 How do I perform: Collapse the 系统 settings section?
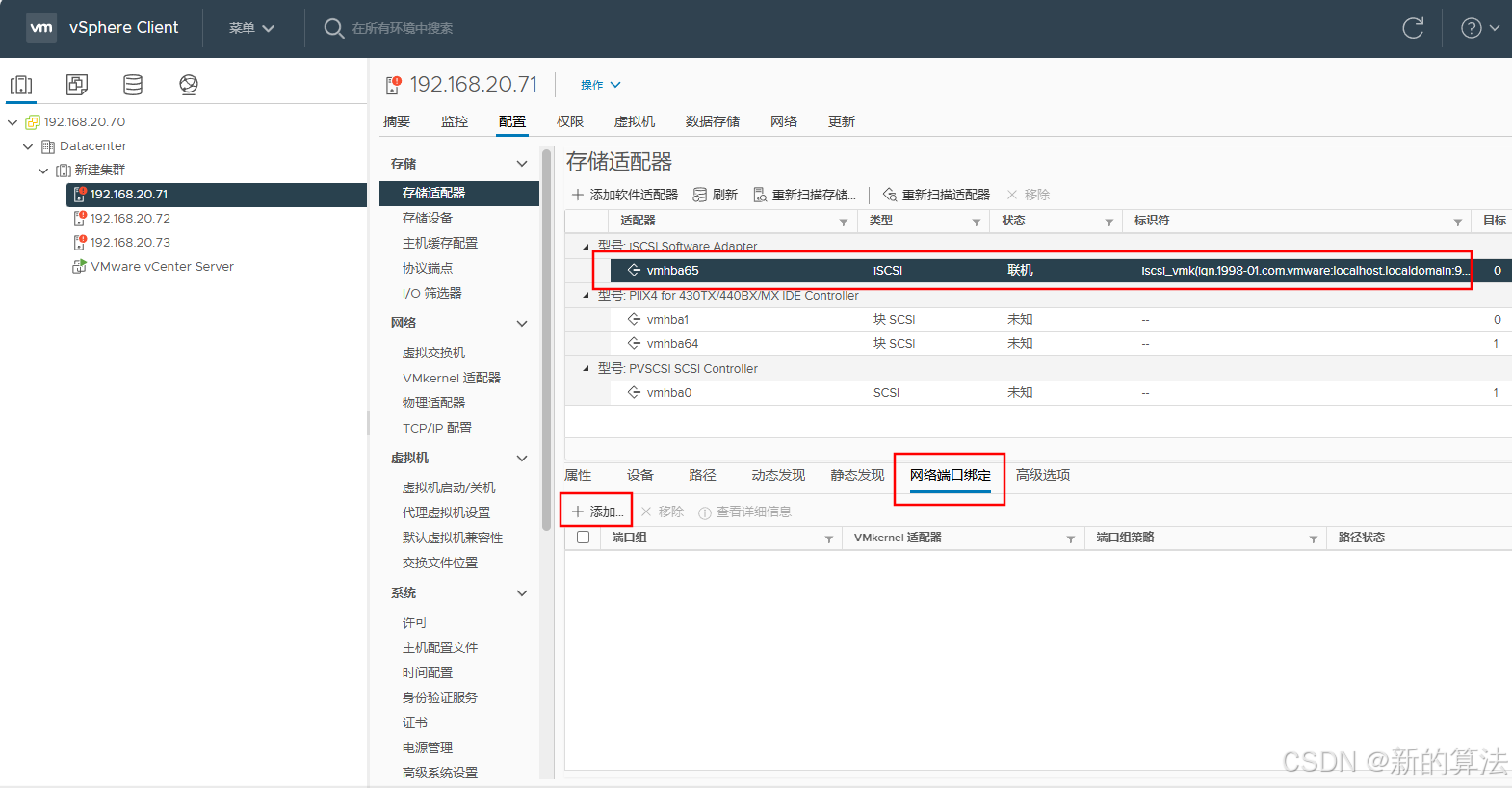tap(522, 593)
